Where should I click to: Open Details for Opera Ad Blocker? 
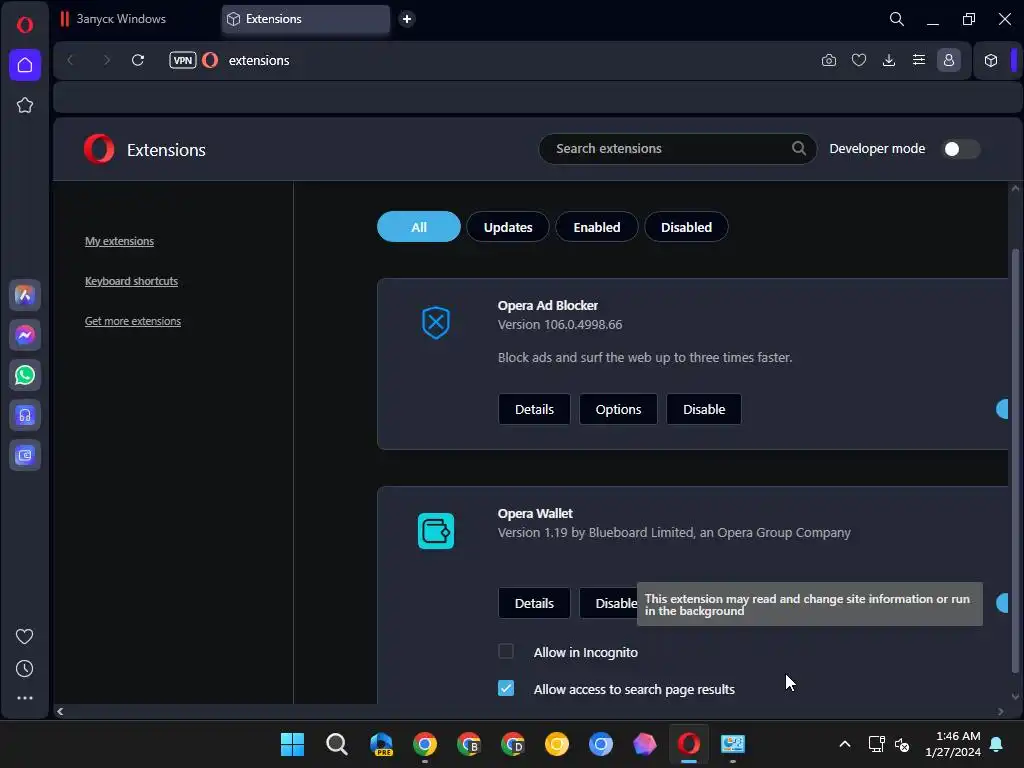(x=534, y=409)
